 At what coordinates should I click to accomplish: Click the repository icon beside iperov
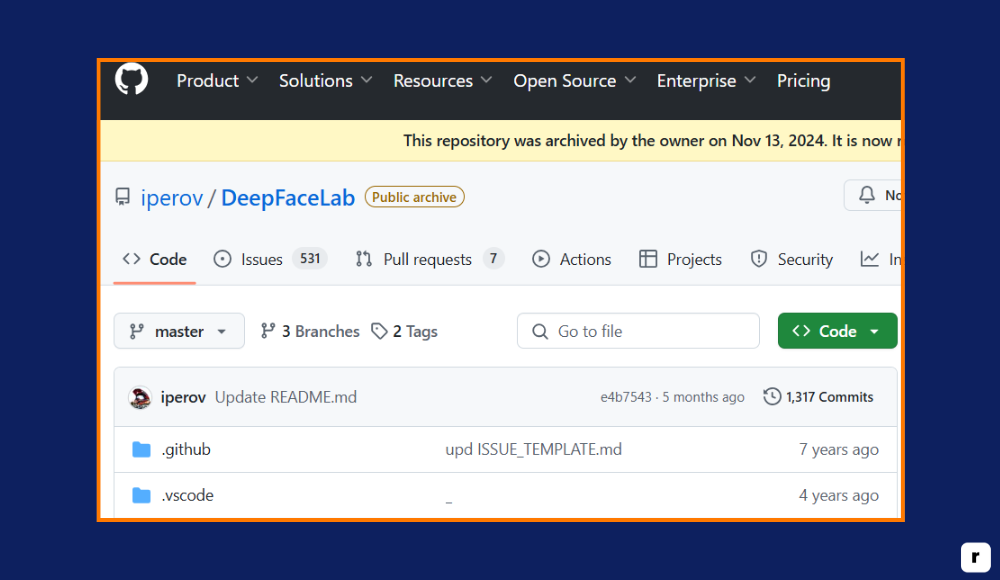(x=122, y=197)
